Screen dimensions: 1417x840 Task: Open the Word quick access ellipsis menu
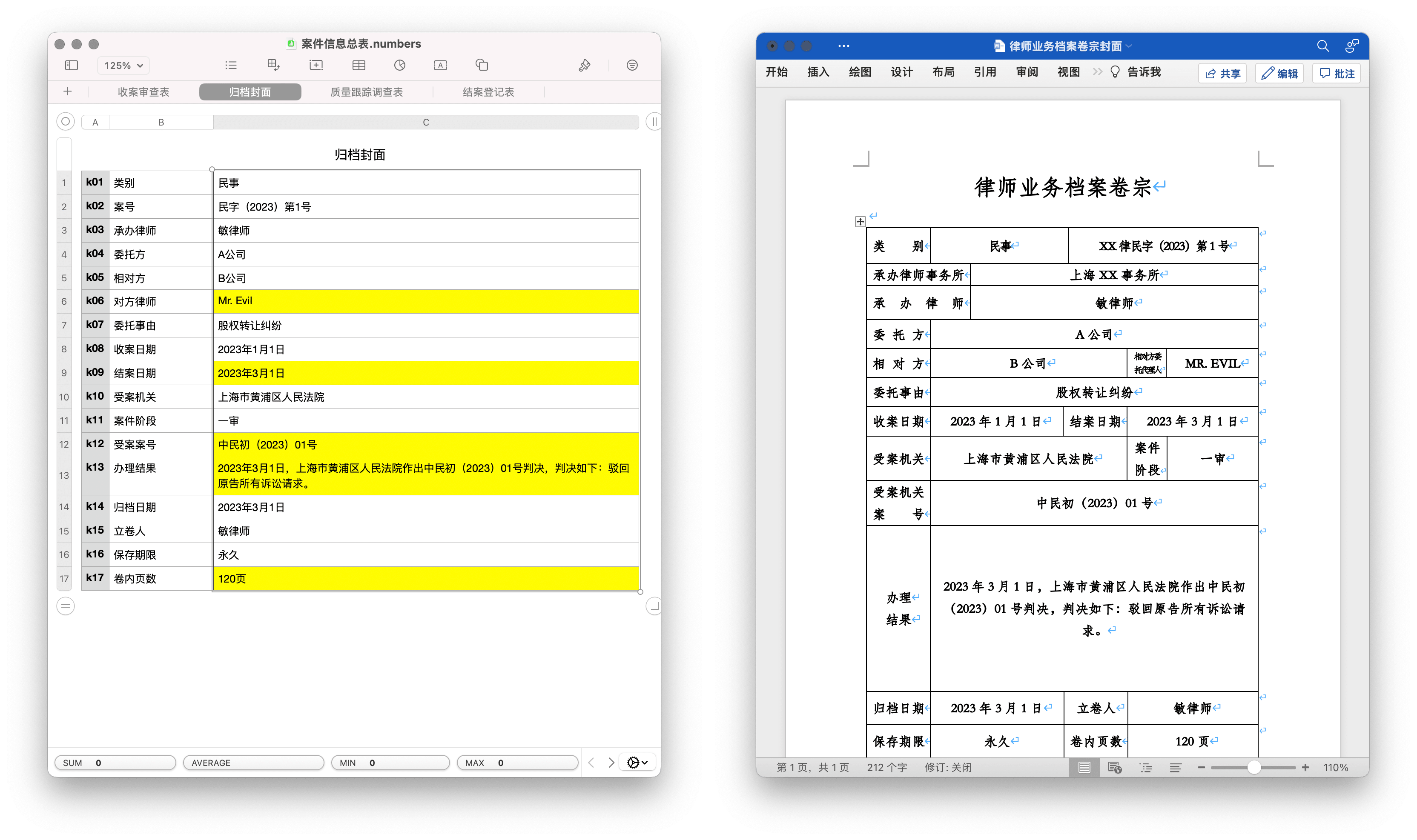[x=843, y=46]
